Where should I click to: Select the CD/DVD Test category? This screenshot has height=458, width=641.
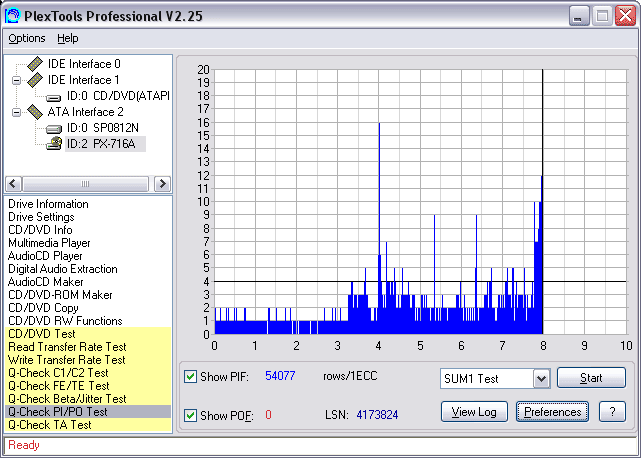(88, 334)
